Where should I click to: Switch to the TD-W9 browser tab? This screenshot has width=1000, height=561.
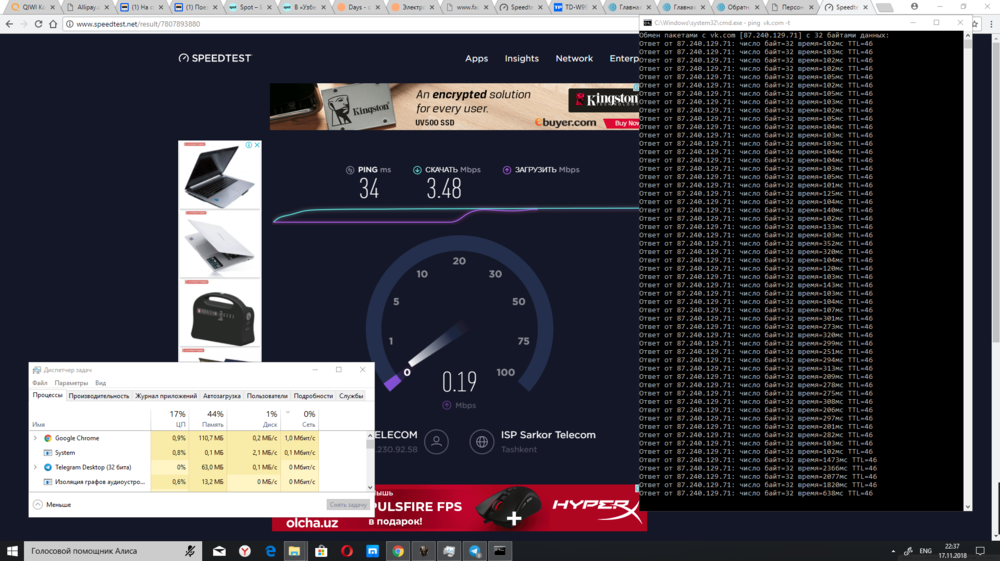[x=576, y=7]
